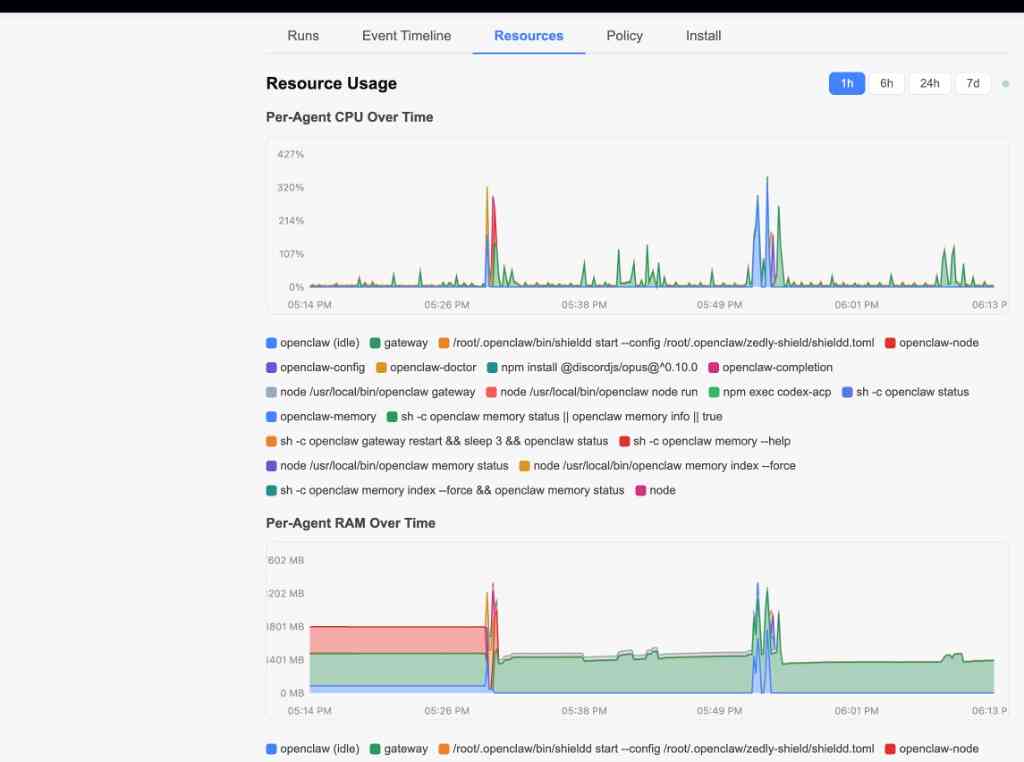Show the 7d time range

972,84
